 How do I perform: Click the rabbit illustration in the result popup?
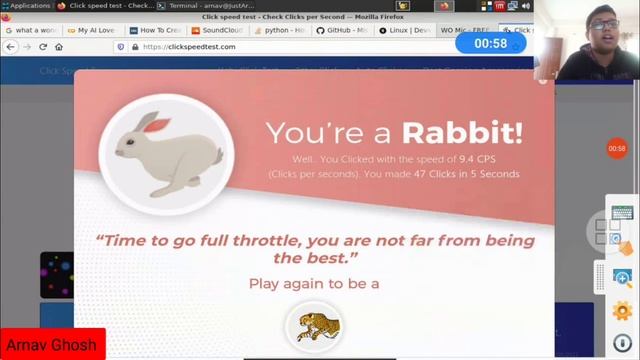pyautogui.click(x=167, y=154)
